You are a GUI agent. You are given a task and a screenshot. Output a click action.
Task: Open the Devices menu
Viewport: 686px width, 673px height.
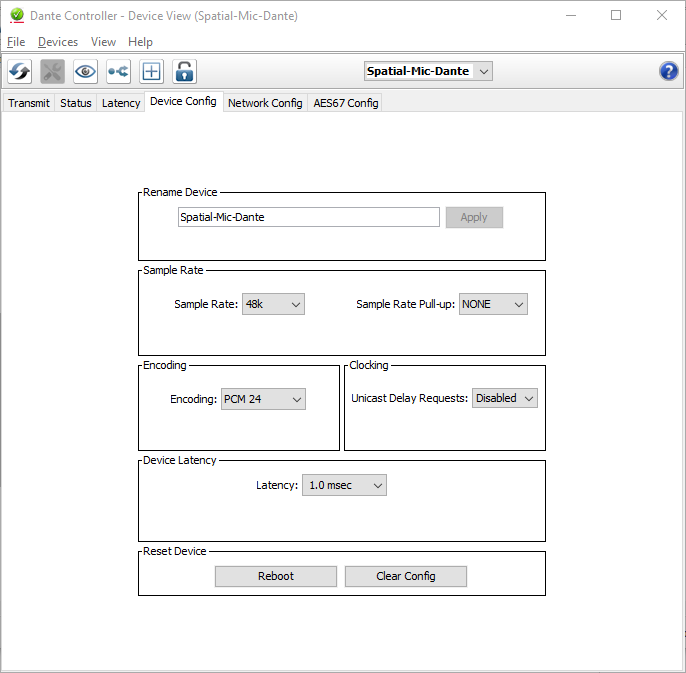pyautogui.click(x=58, y=42)
